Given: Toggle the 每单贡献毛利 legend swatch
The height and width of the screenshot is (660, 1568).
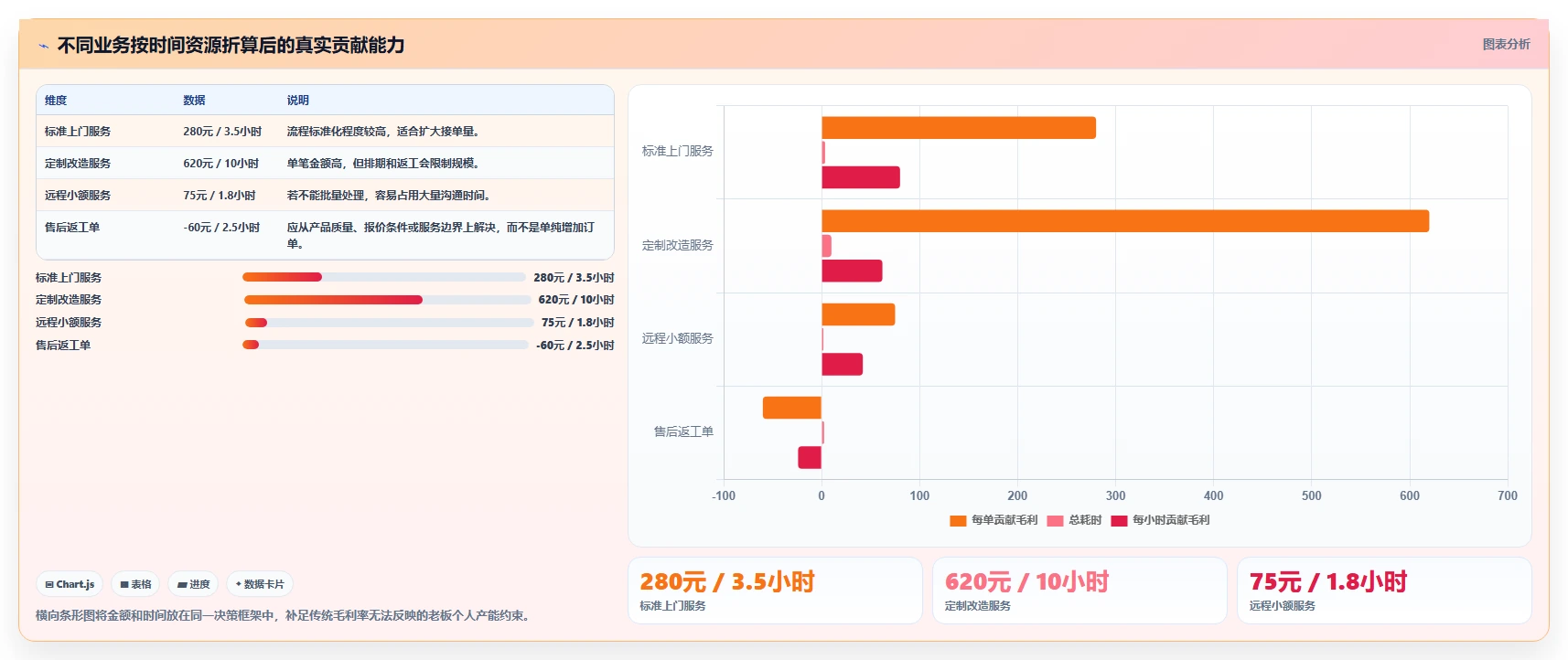Looking at the screenshot, I should click(958, 520).
